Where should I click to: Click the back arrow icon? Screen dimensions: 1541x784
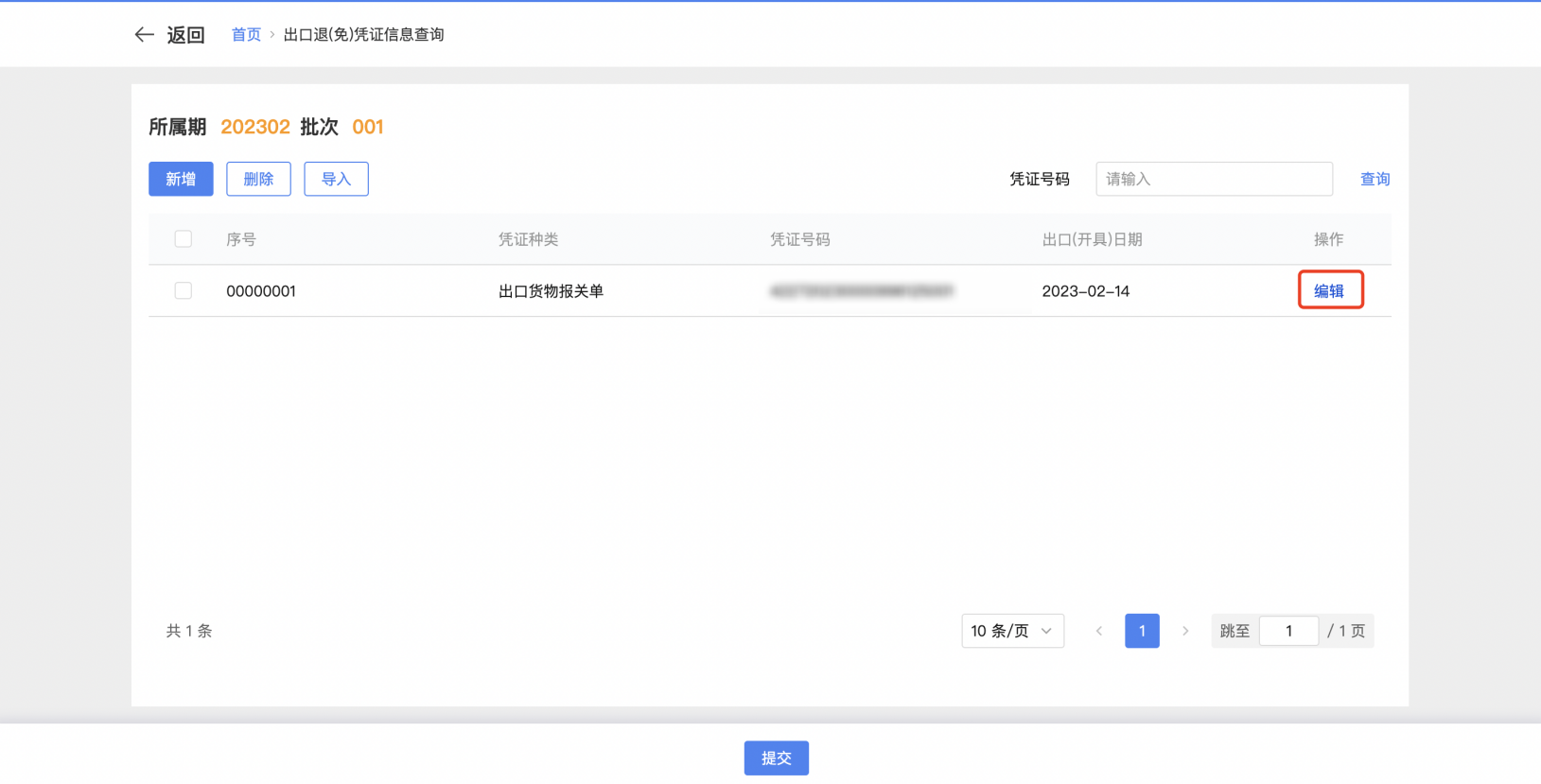pos(144,35)
